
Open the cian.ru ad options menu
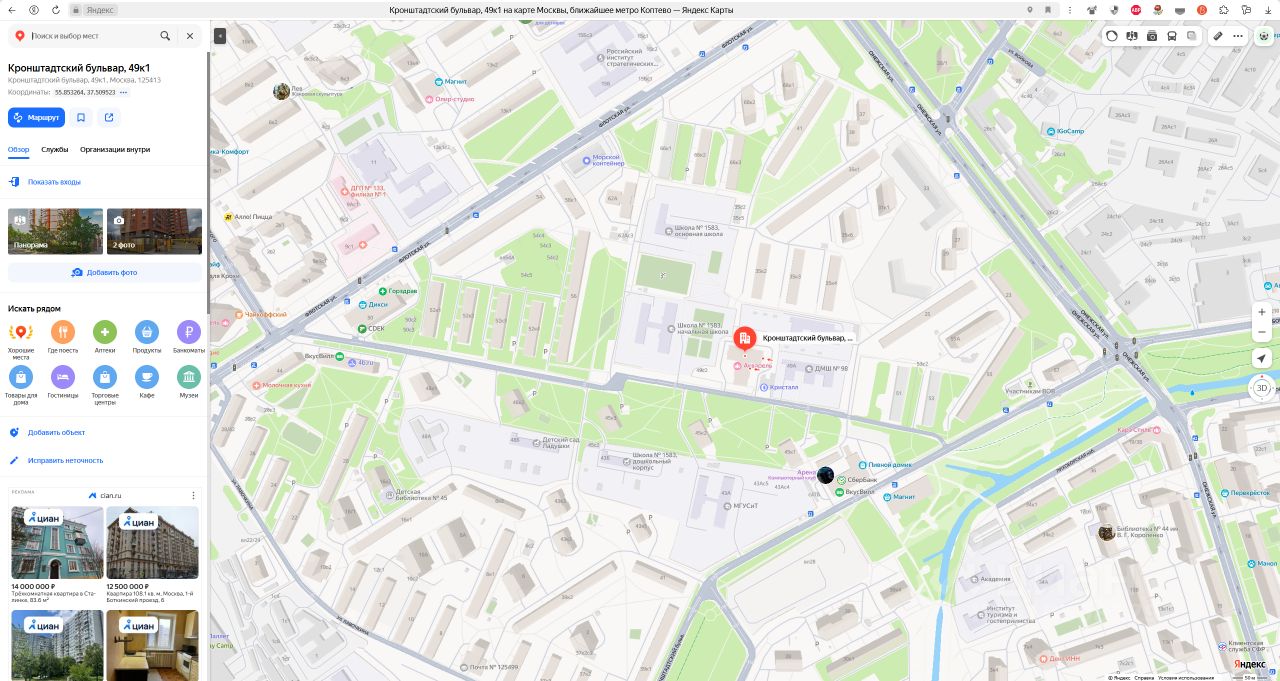193,495
